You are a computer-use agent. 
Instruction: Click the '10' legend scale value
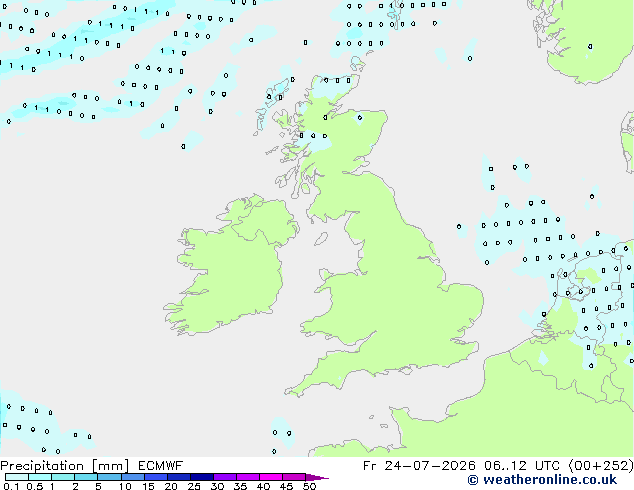click(125, 486)
